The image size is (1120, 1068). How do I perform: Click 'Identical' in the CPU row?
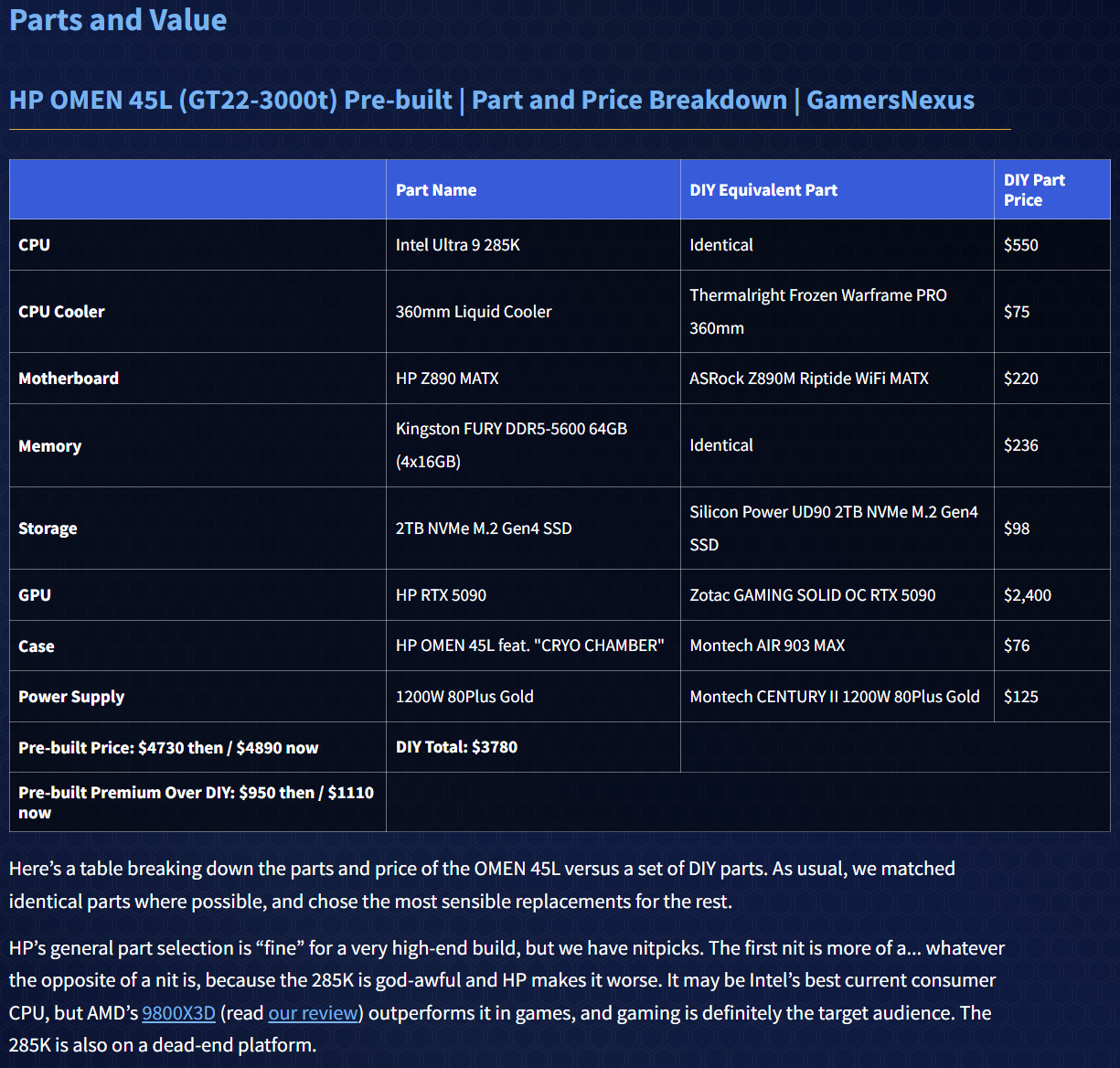[837, 245]
